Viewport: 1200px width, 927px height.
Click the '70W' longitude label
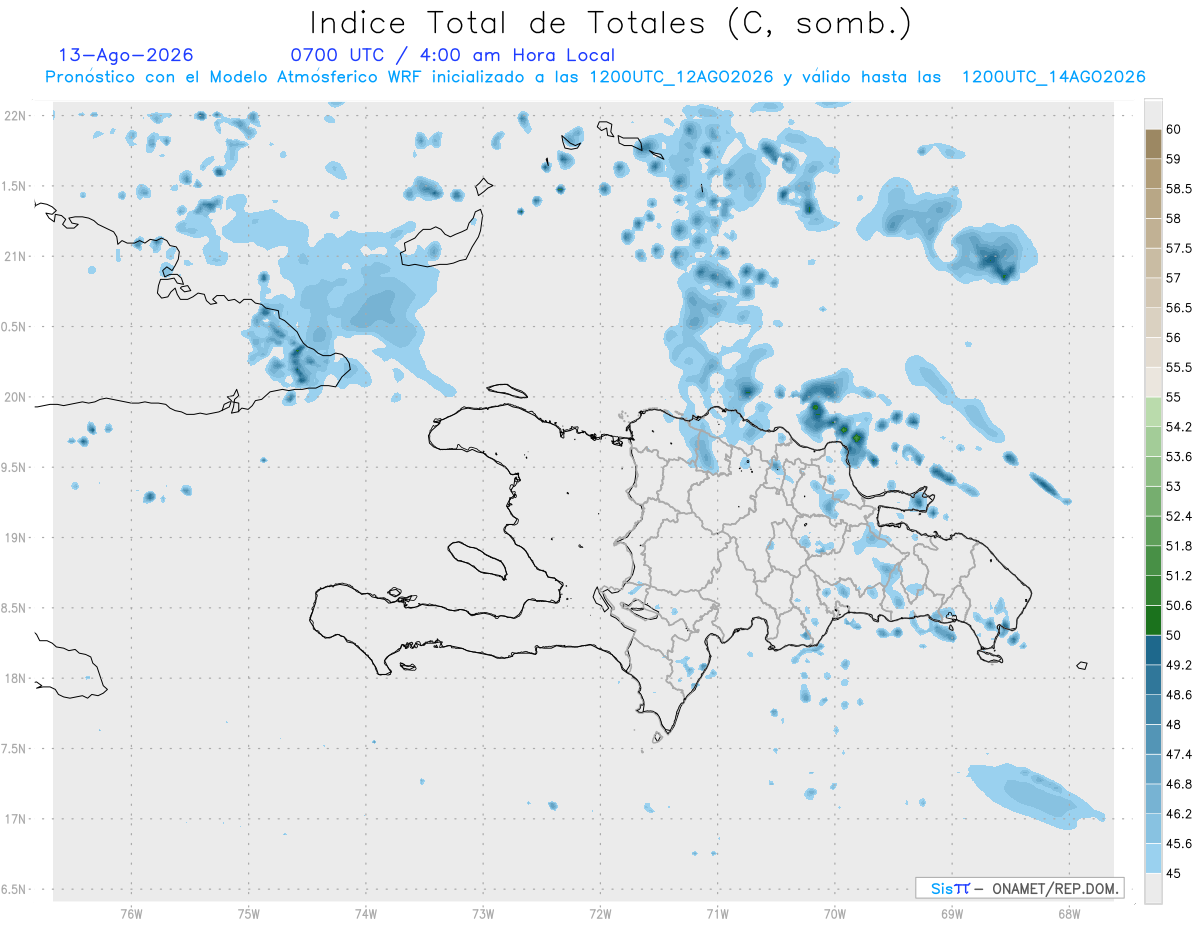(835, 913)
